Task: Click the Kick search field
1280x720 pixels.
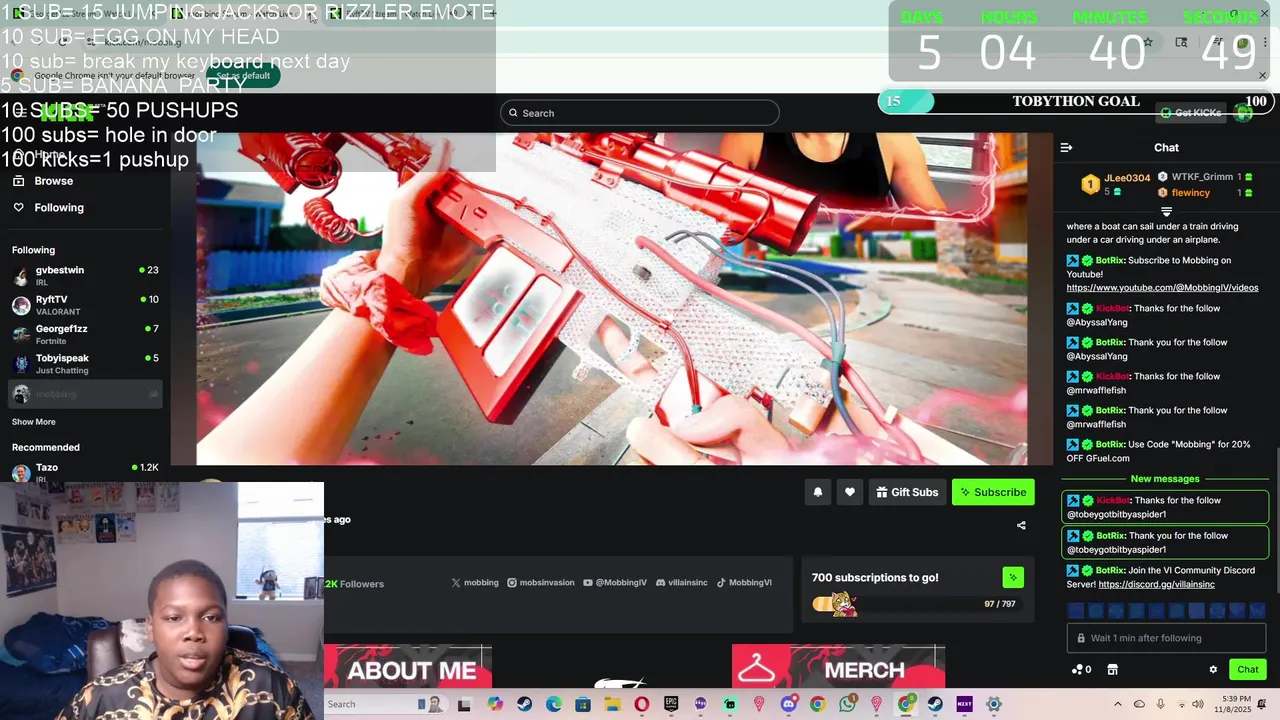Action: (640, 113)
